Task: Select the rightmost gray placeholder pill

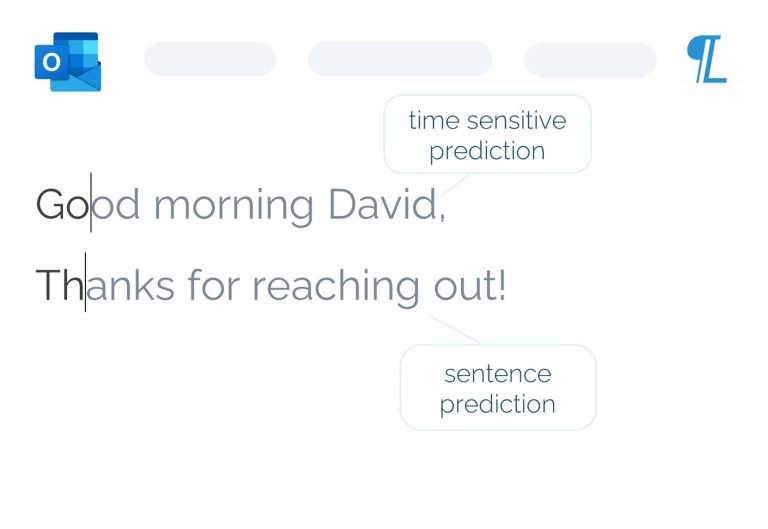Action: (590, 59)
